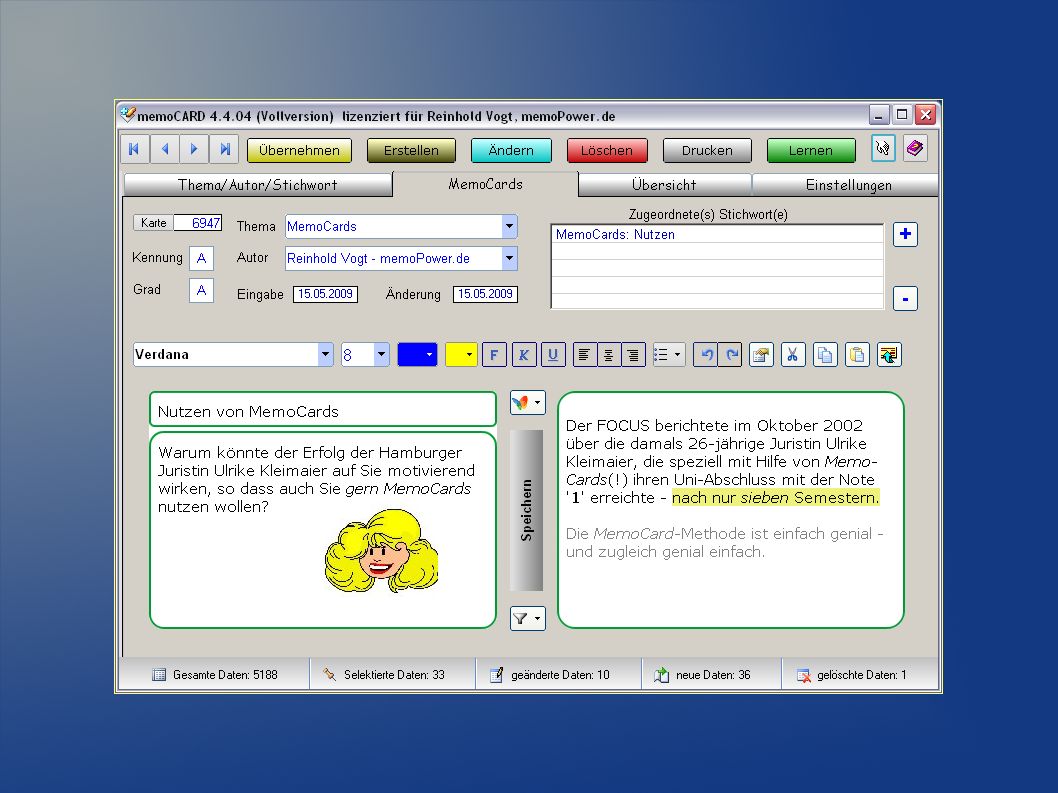
Task: Paste from clipboard icon
Action: pos(857,355)
